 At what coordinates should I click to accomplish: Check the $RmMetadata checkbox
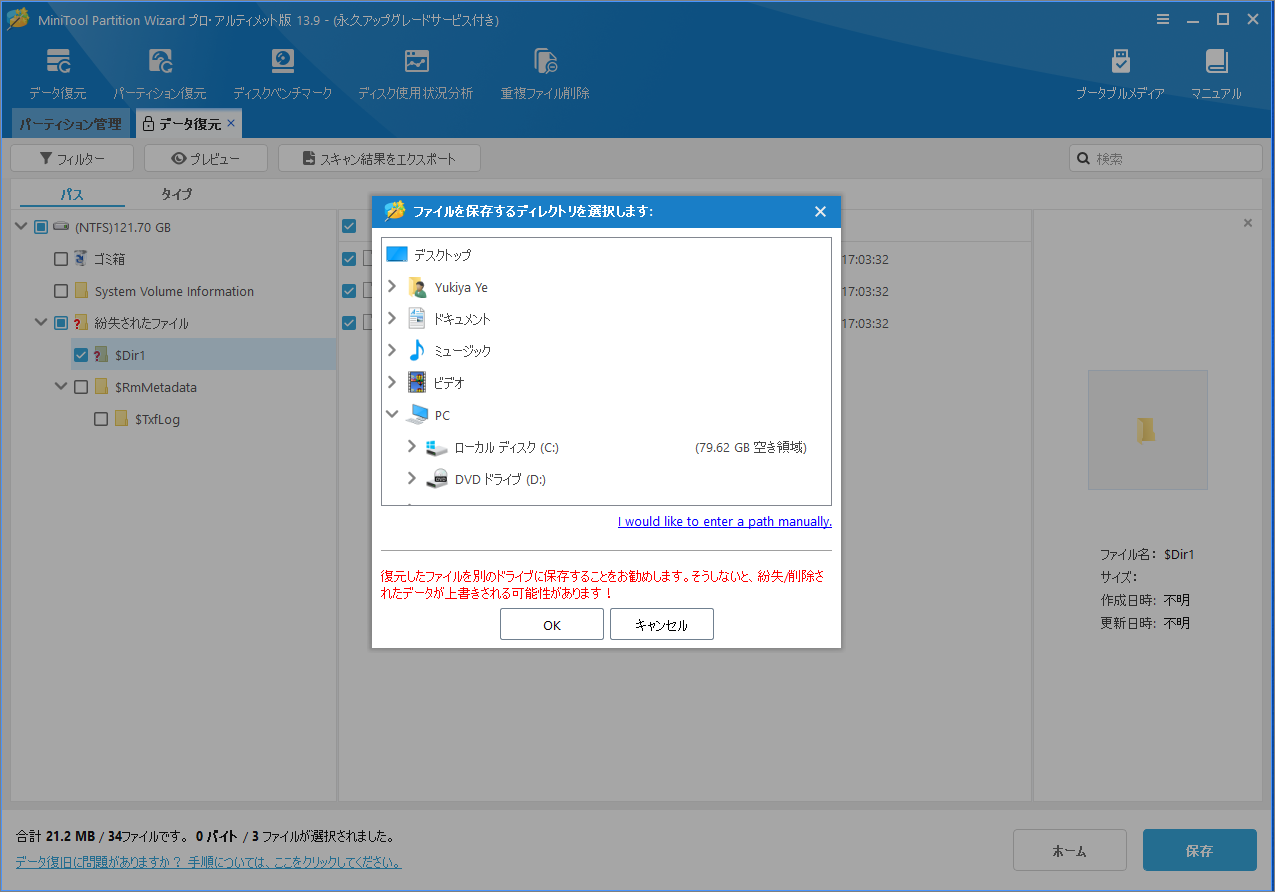pos(81,387)
